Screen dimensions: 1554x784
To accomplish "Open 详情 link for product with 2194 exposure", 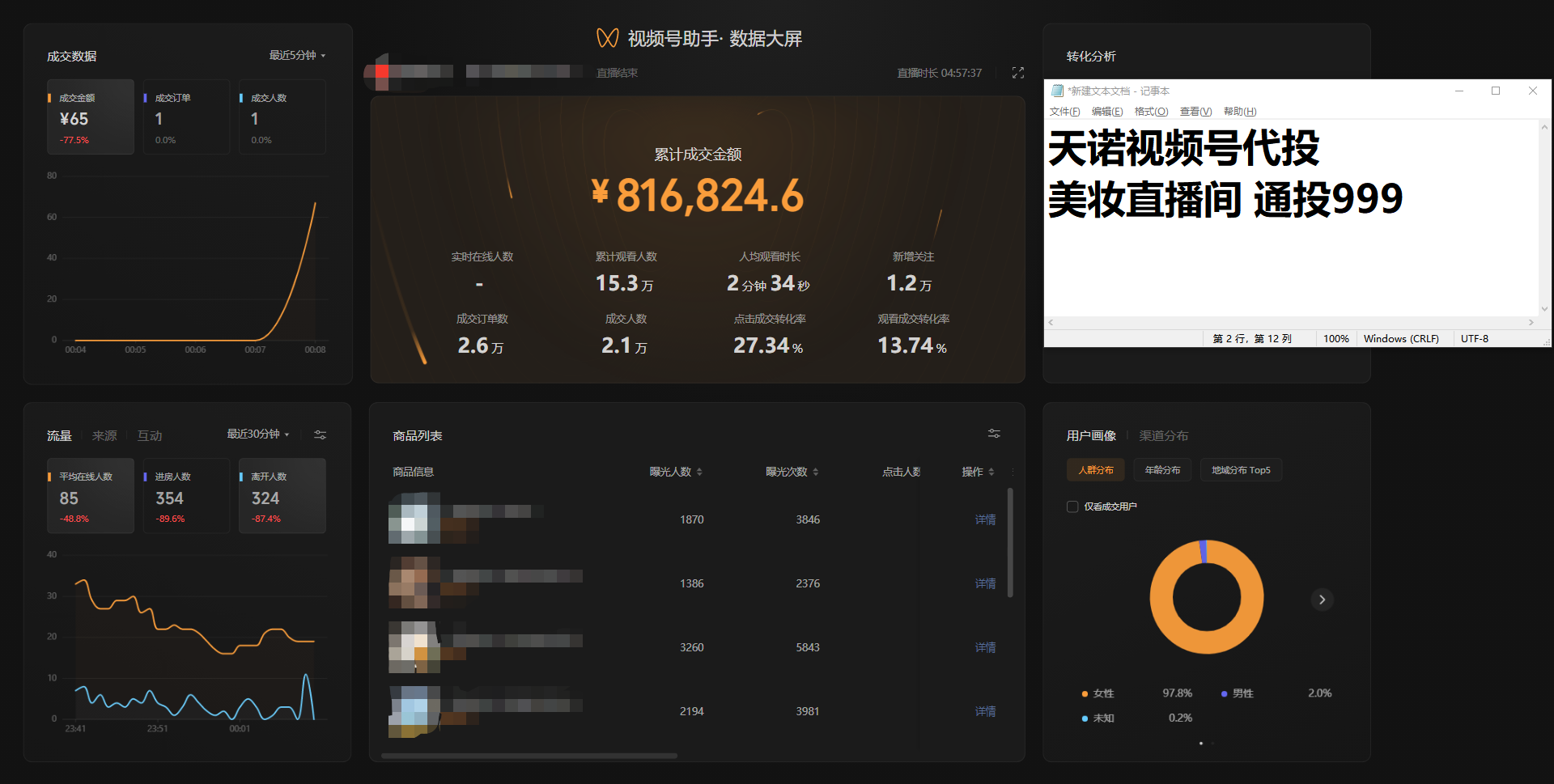I will click(x=985, y=711).
